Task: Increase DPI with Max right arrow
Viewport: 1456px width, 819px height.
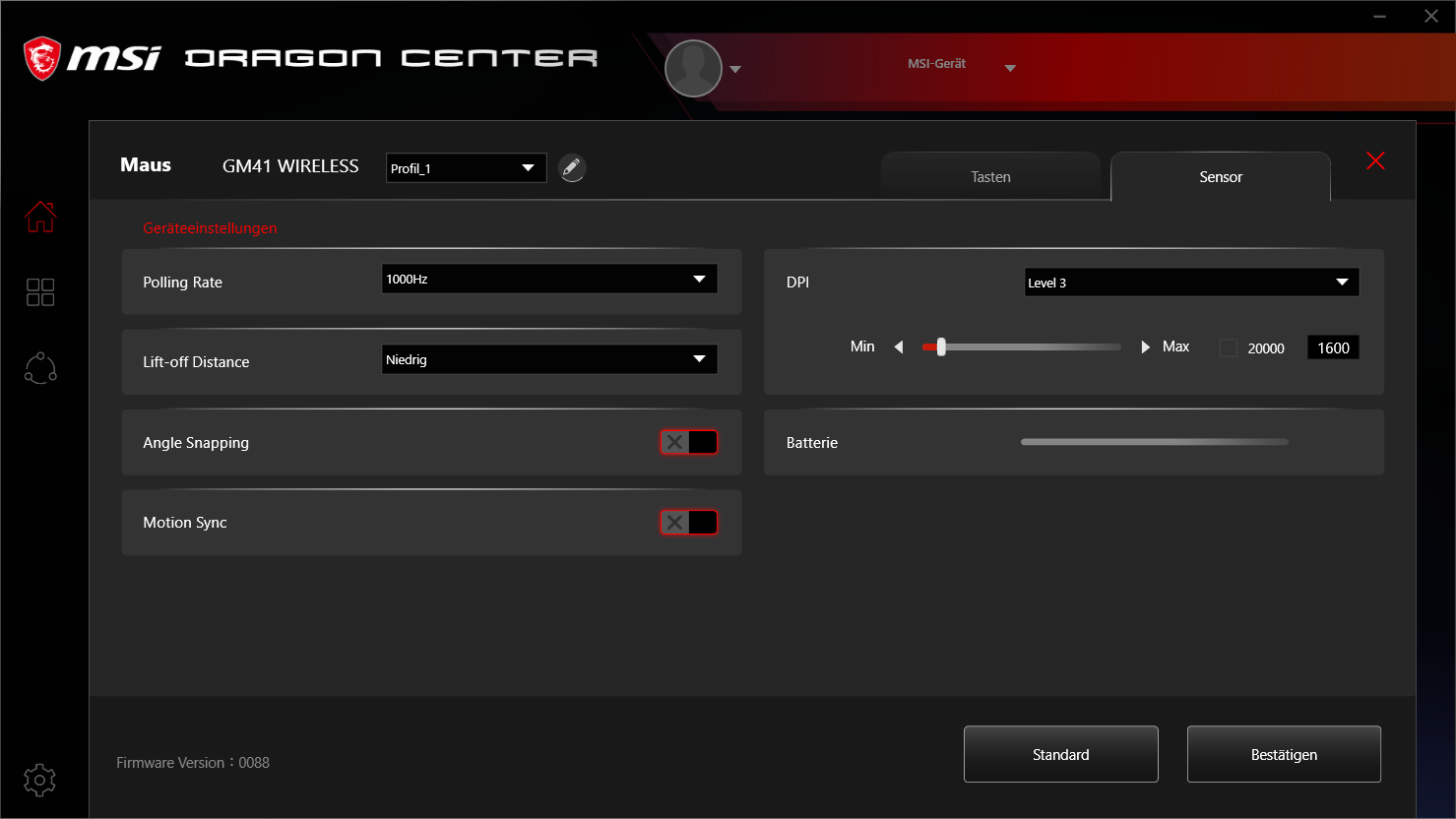Action: coord(1145,347)
